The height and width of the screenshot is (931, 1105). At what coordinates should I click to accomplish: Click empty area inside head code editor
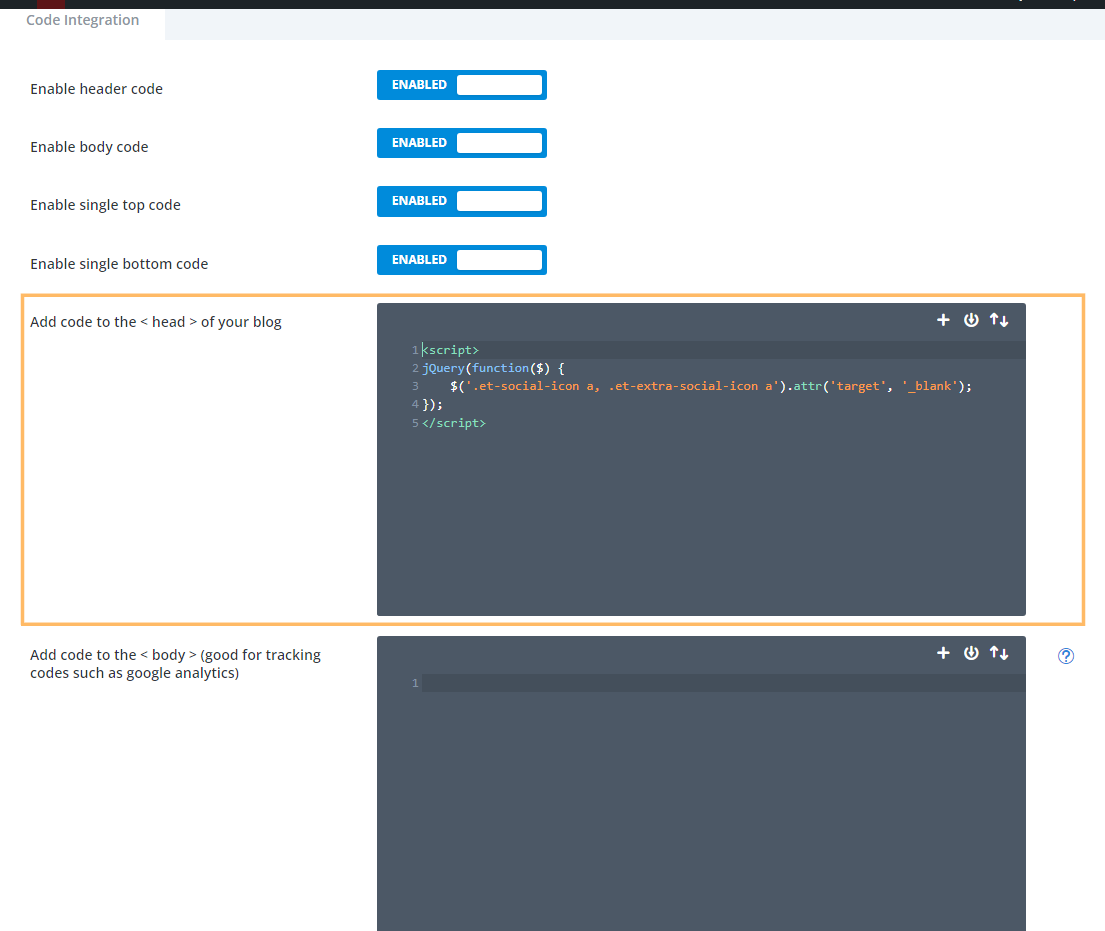tap(701, 522)
